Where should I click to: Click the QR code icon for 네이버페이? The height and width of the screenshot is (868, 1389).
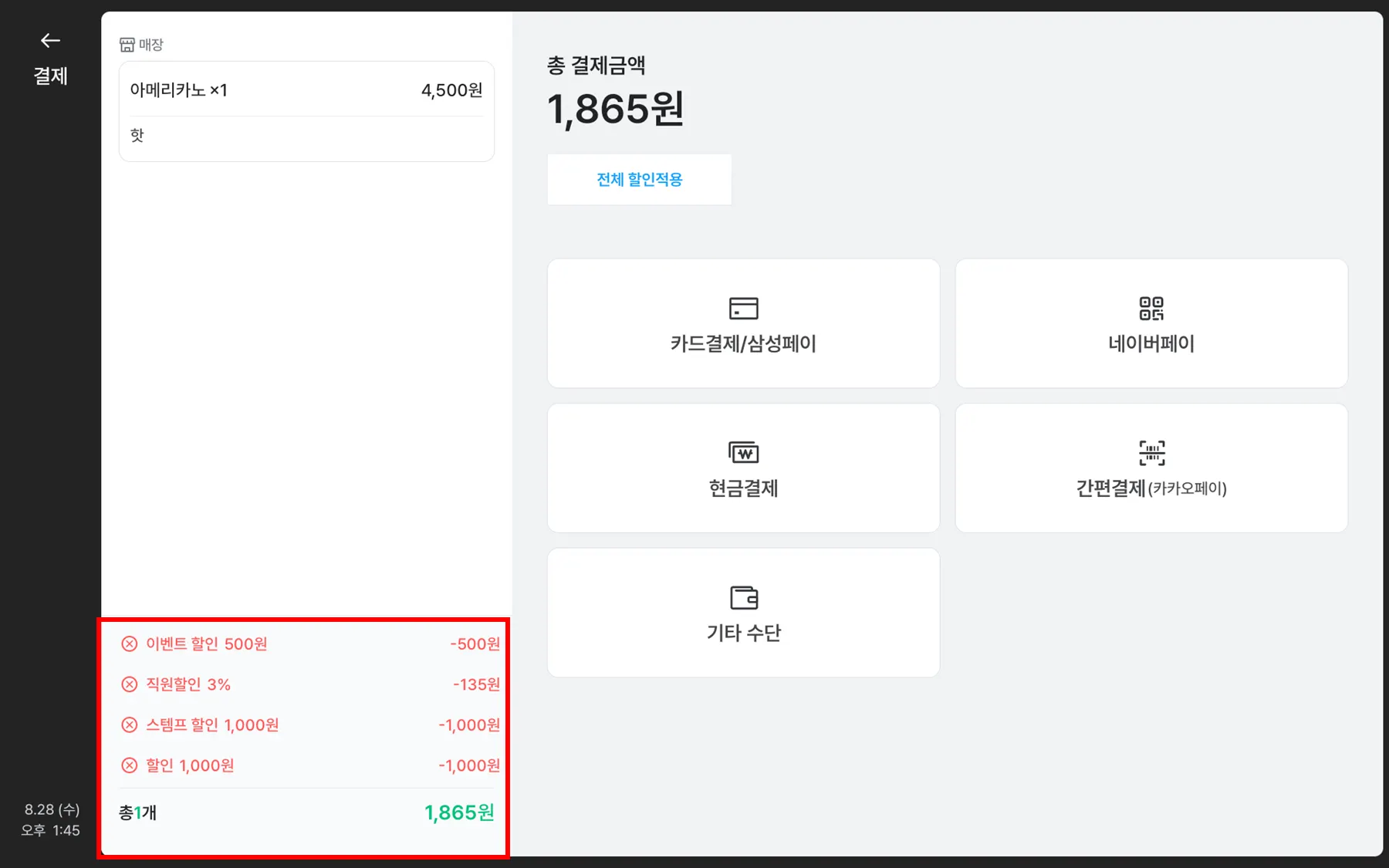click(x=1151, y=308)
